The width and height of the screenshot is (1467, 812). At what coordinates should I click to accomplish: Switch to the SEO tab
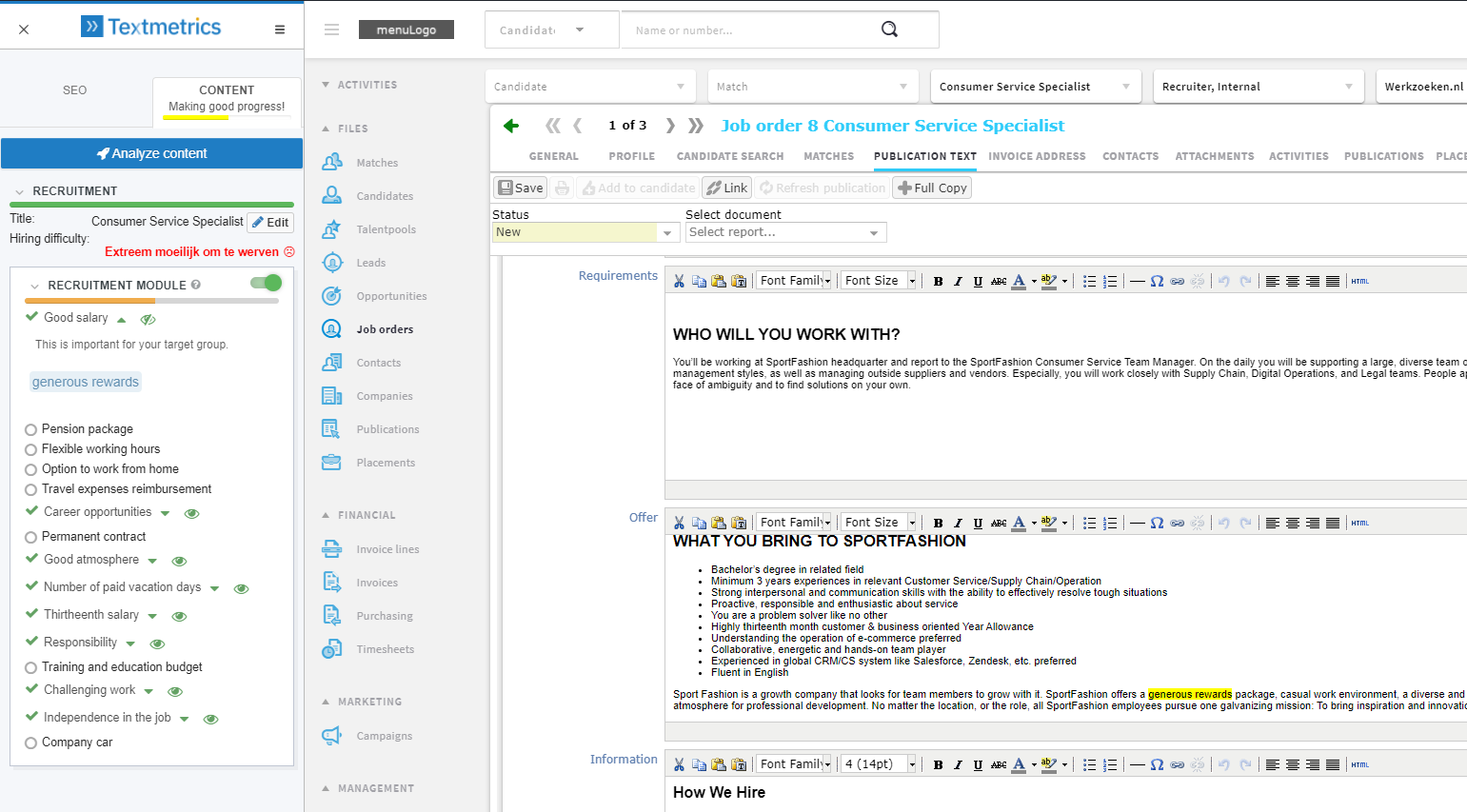[74, 90]
